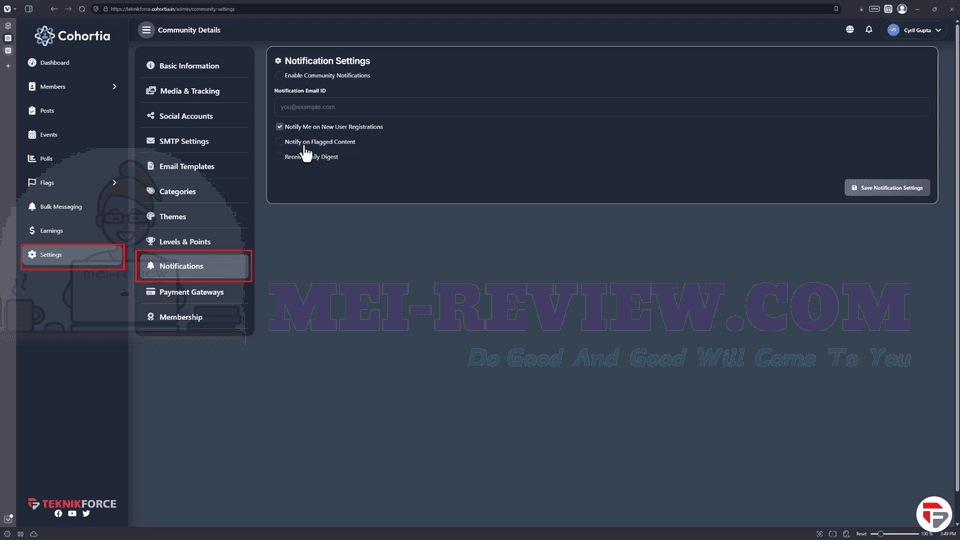Click the Settings gear icon in sidebar

[x=32, y=254]
